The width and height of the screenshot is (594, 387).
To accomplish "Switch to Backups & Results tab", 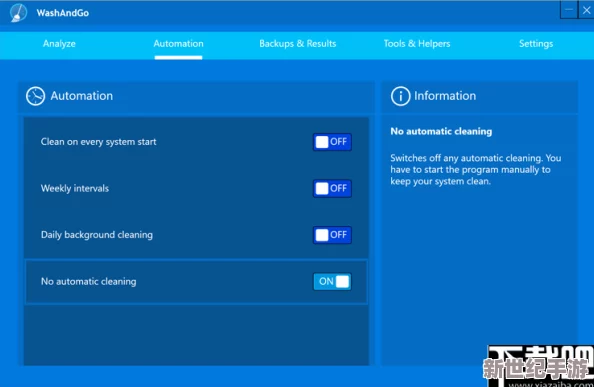I will pyautogui.click(x=298, y=44).
